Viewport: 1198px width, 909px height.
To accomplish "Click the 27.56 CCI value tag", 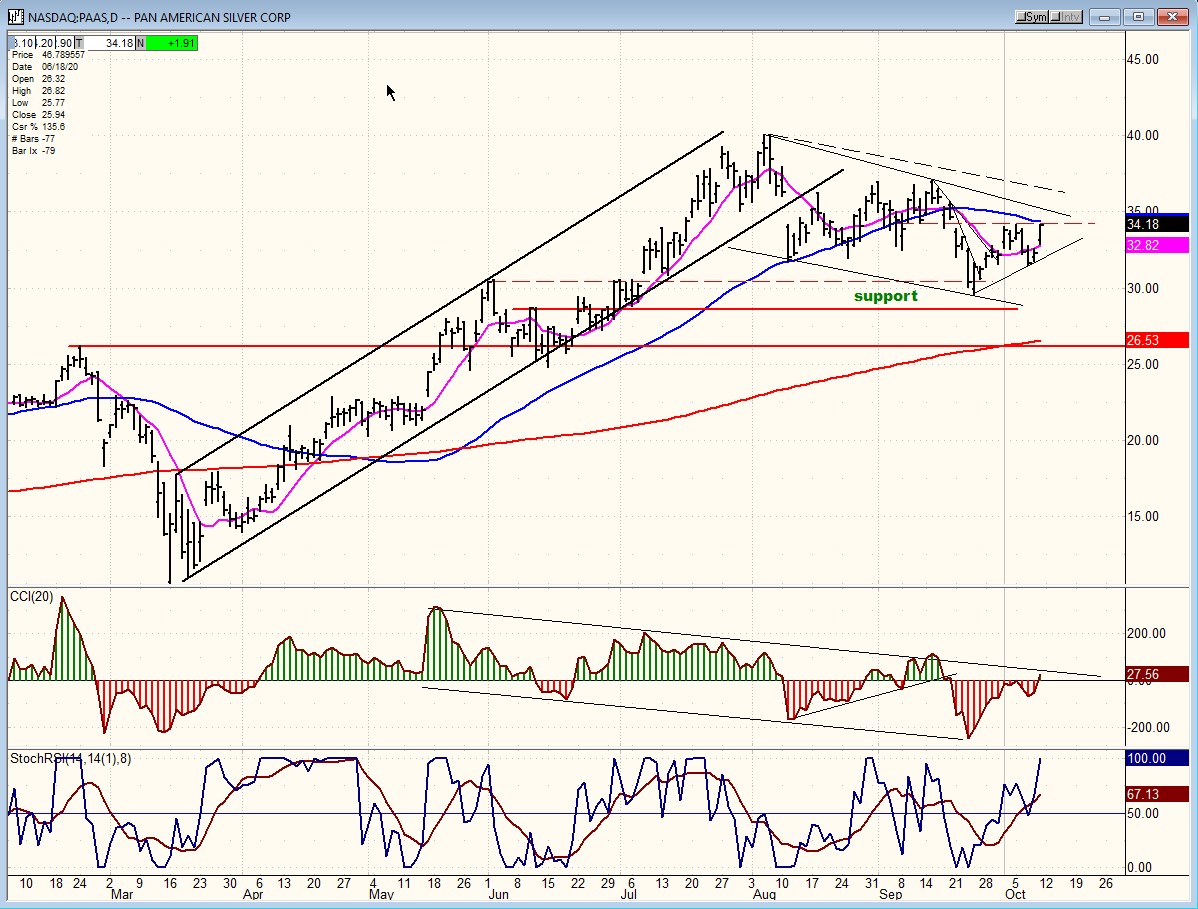I will (1157, 674).
